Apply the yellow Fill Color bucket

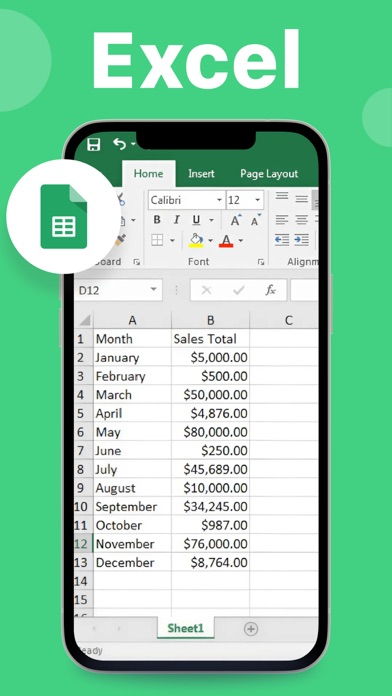click(196, 240)
